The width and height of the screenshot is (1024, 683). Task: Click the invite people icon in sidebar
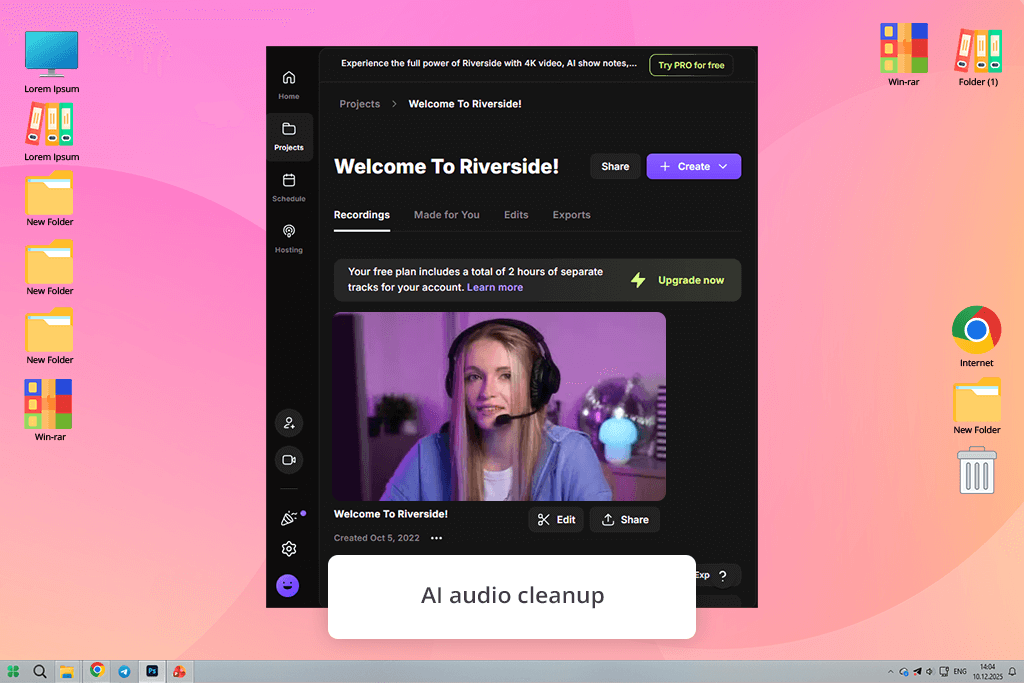pos(289,423)
